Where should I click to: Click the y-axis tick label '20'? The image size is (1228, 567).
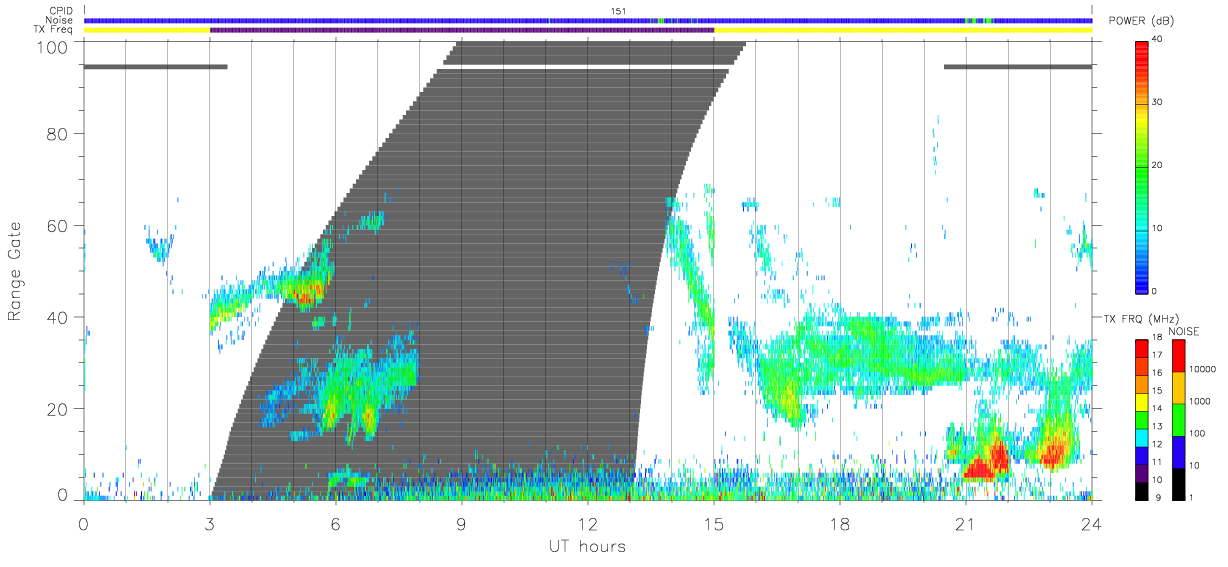click(x=58, y=409)
